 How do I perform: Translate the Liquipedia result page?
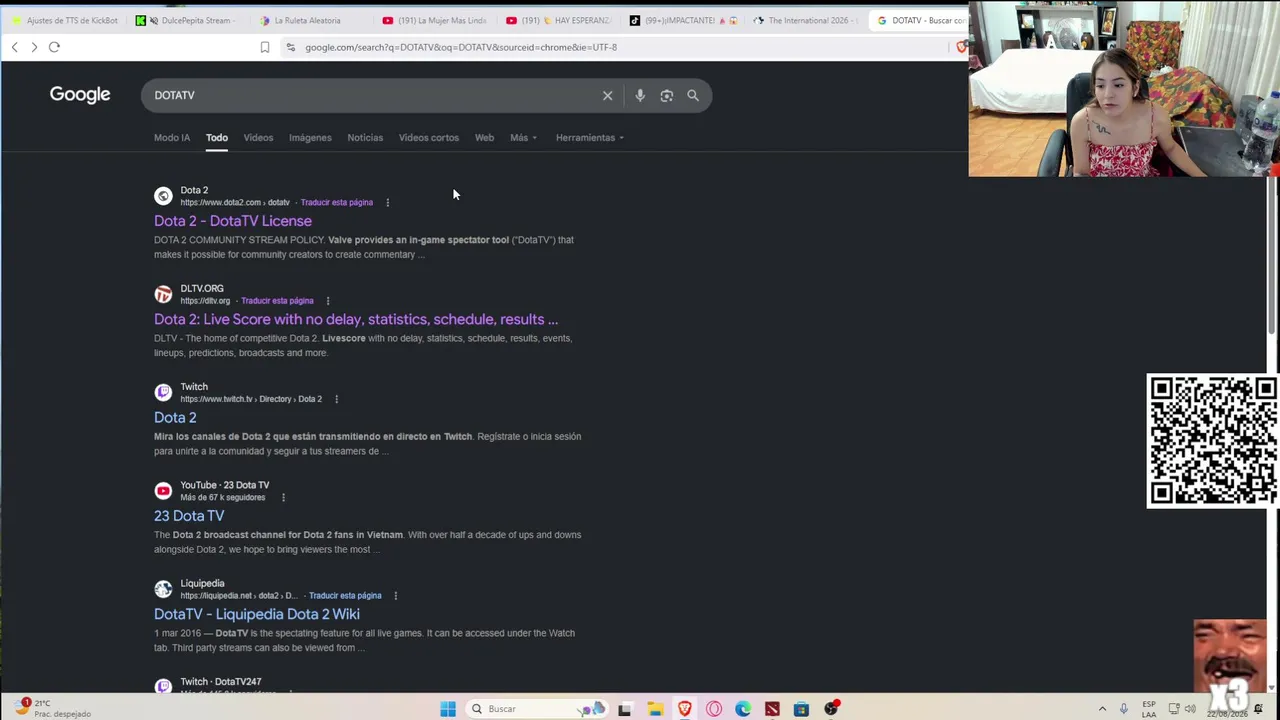tap(345, 596)
